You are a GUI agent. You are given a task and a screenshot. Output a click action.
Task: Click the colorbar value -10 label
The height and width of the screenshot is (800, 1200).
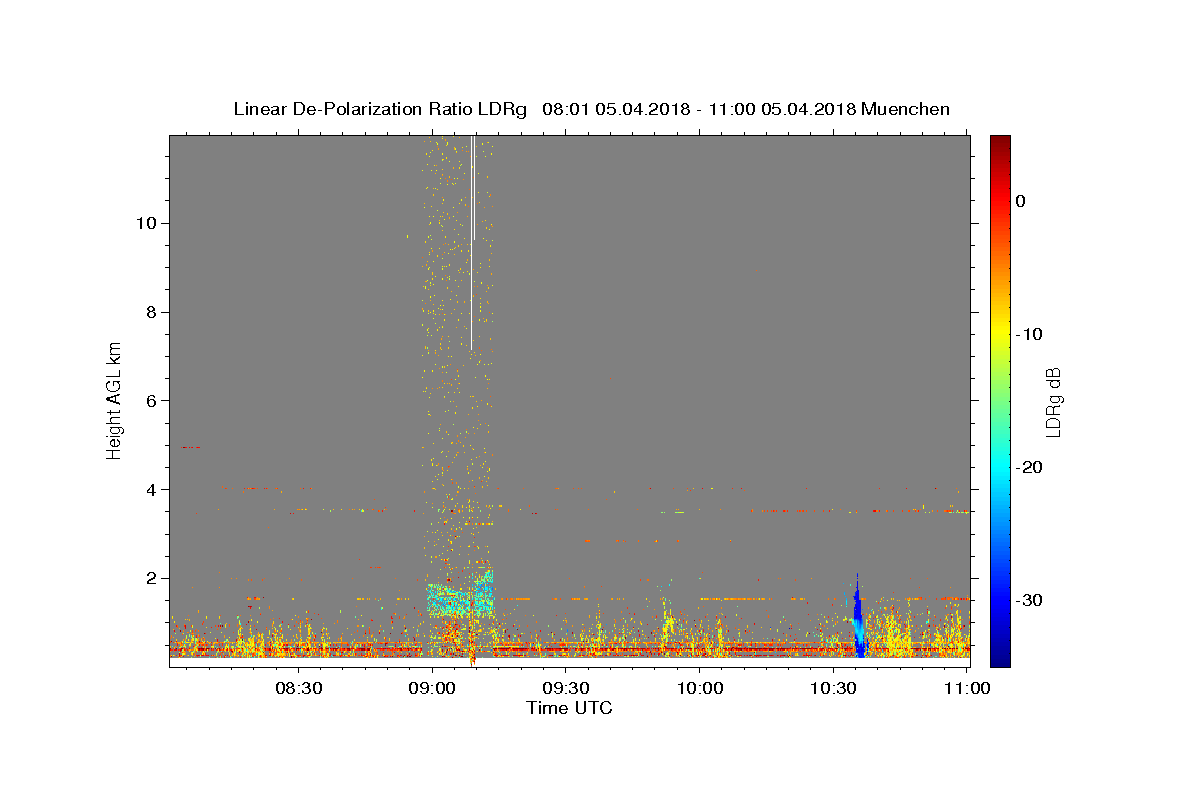1029,334
